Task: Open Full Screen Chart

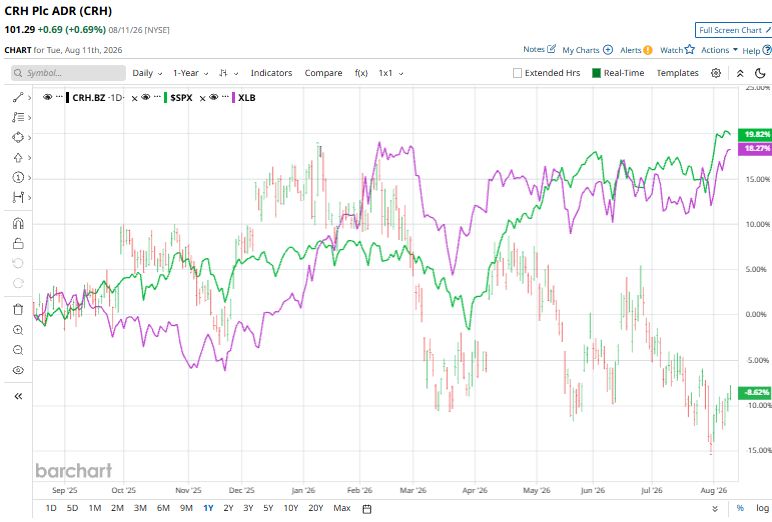Action: coord(734,30)
